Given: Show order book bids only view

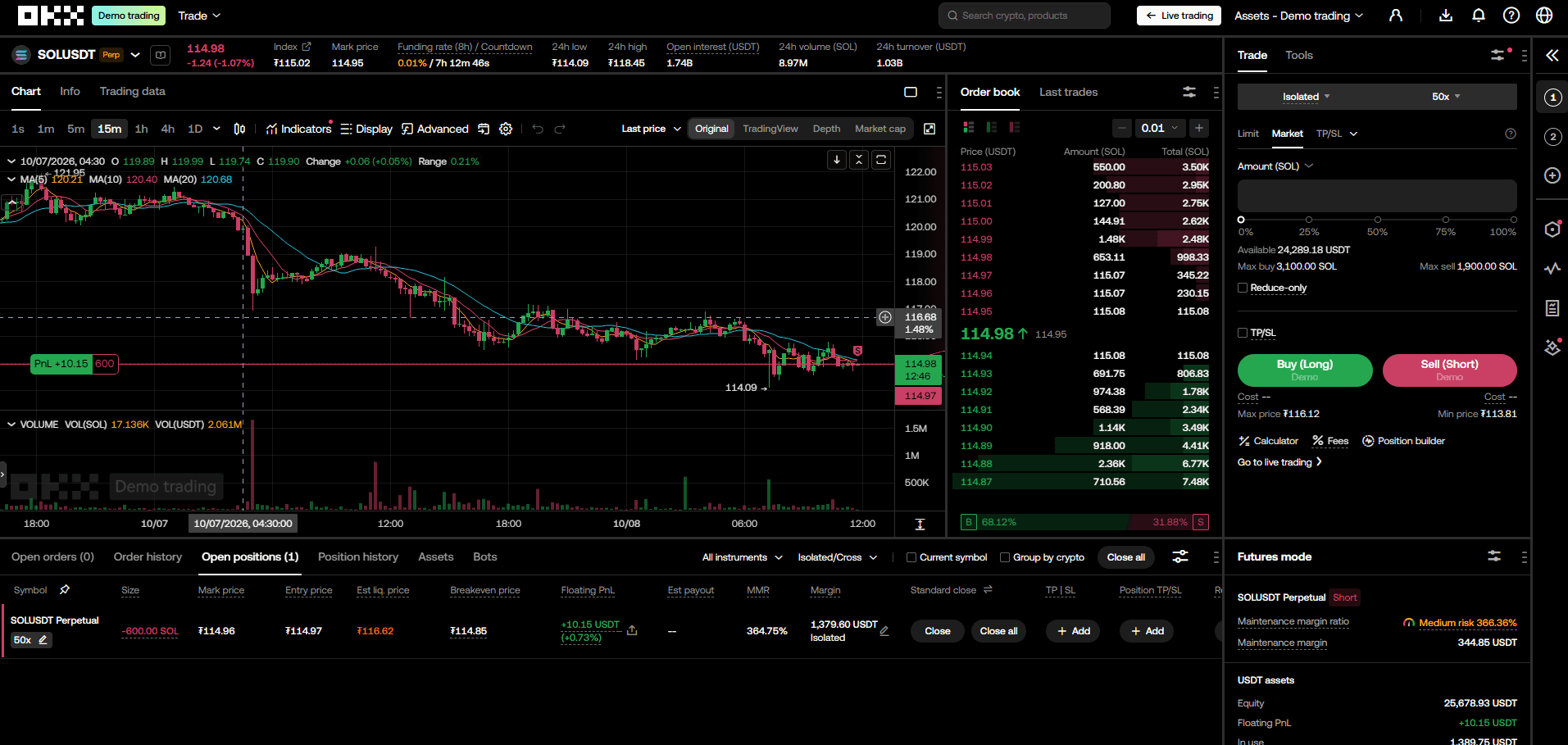Looking at the screenshot, I should 992,127.
